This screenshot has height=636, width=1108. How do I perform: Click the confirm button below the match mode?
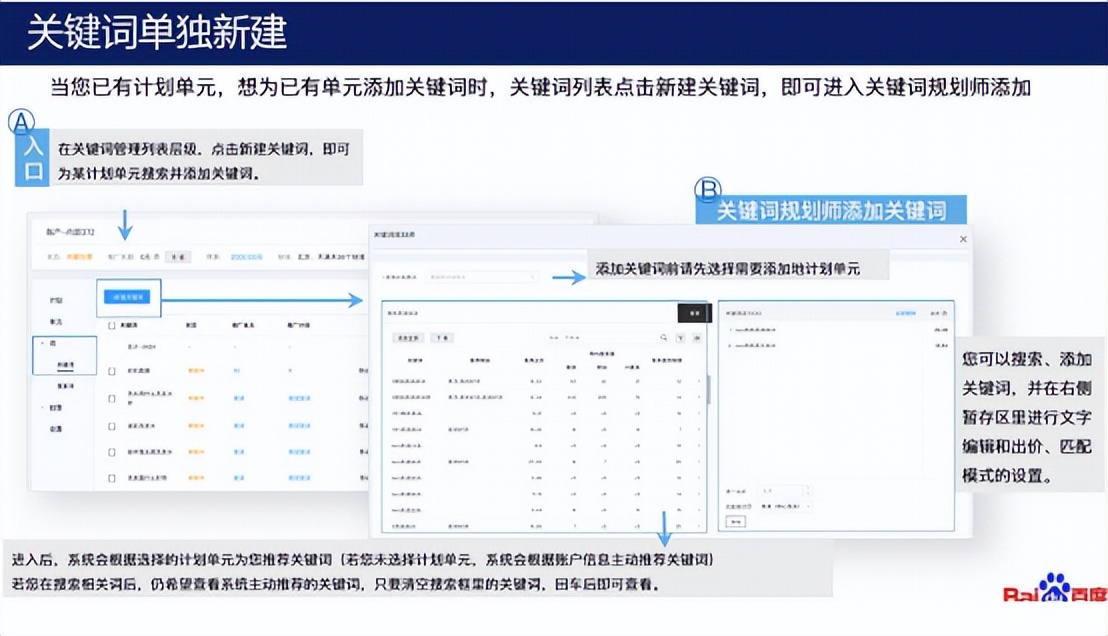[735, 522]
